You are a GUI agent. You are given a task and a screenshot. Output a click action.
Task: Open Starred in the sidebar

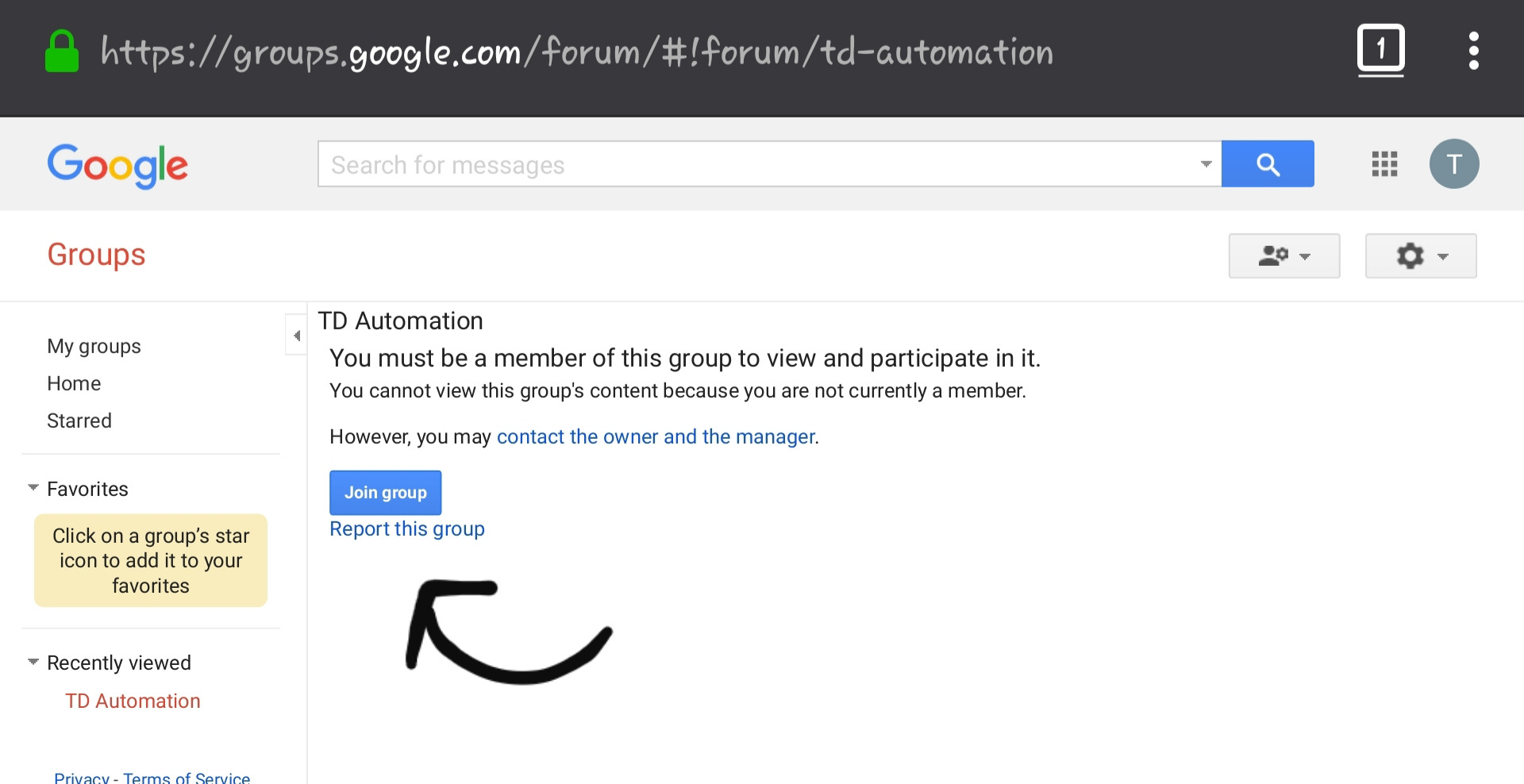coord(79,421)
